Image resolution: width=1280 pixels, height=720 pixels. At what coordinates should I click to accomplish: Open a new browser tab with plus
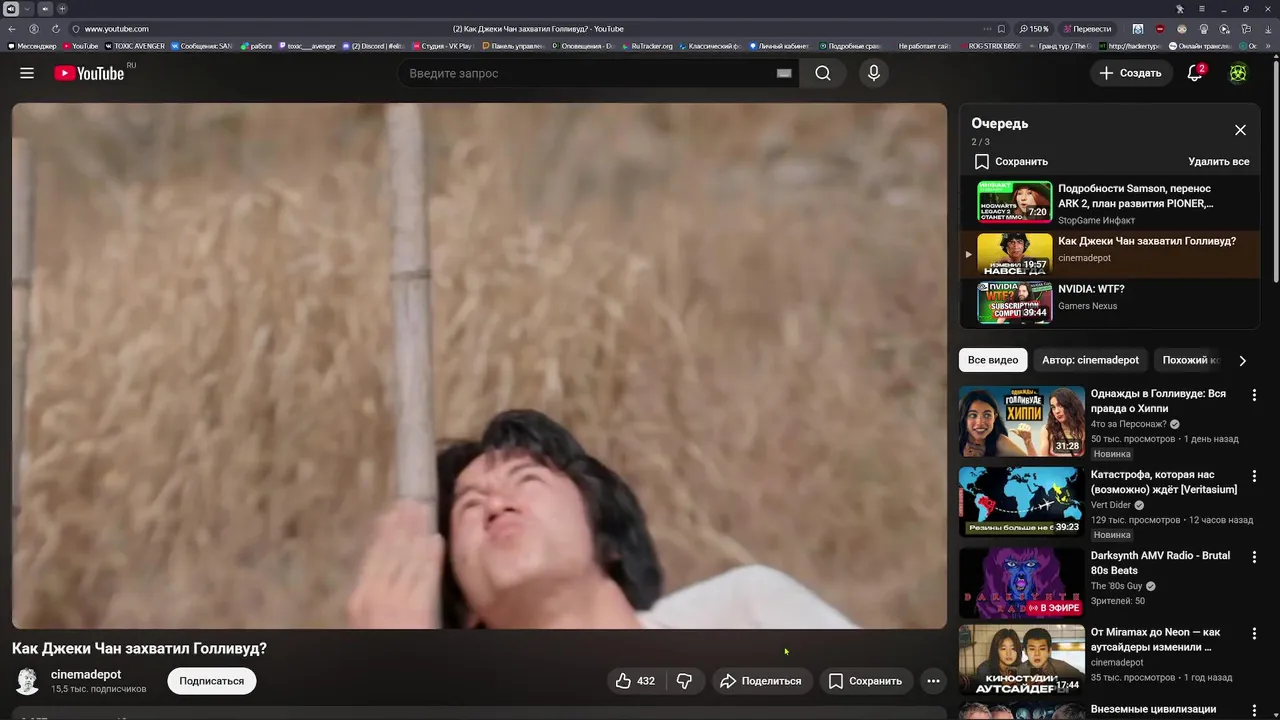(62, 8)
